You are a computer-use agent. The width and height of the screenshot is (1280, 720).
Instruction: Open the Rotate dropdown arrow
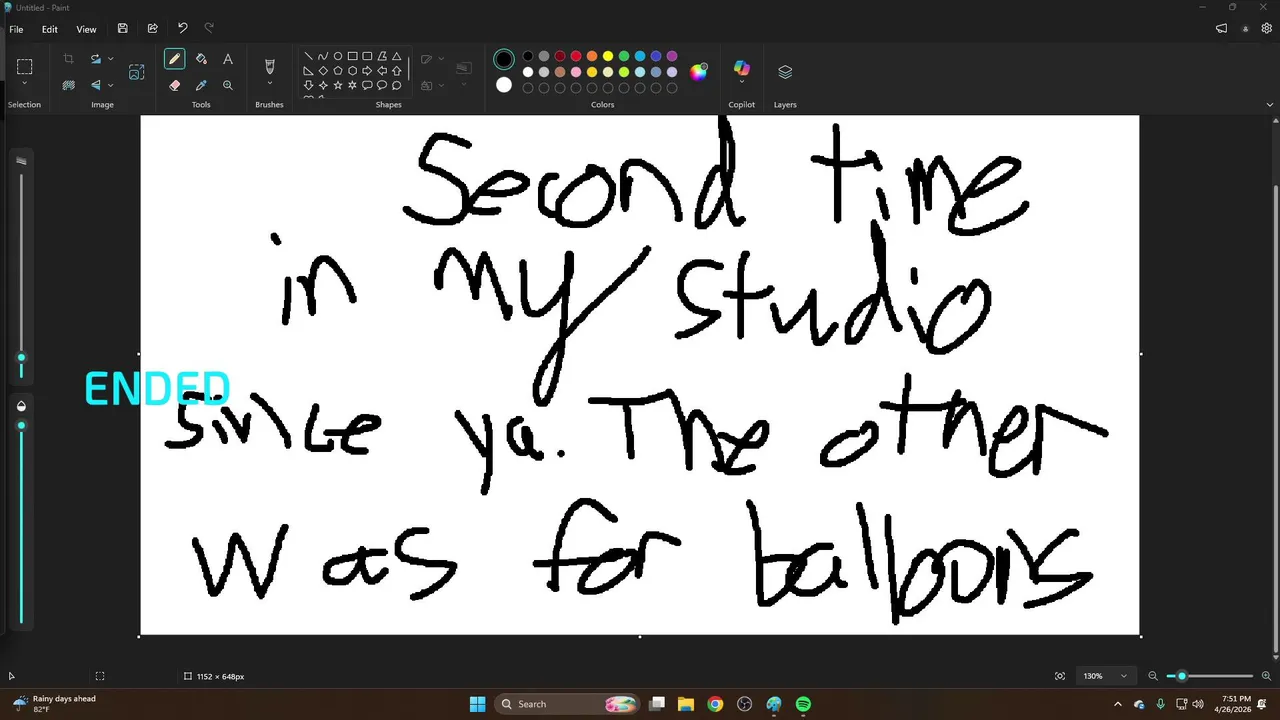[x=110, y=59]
